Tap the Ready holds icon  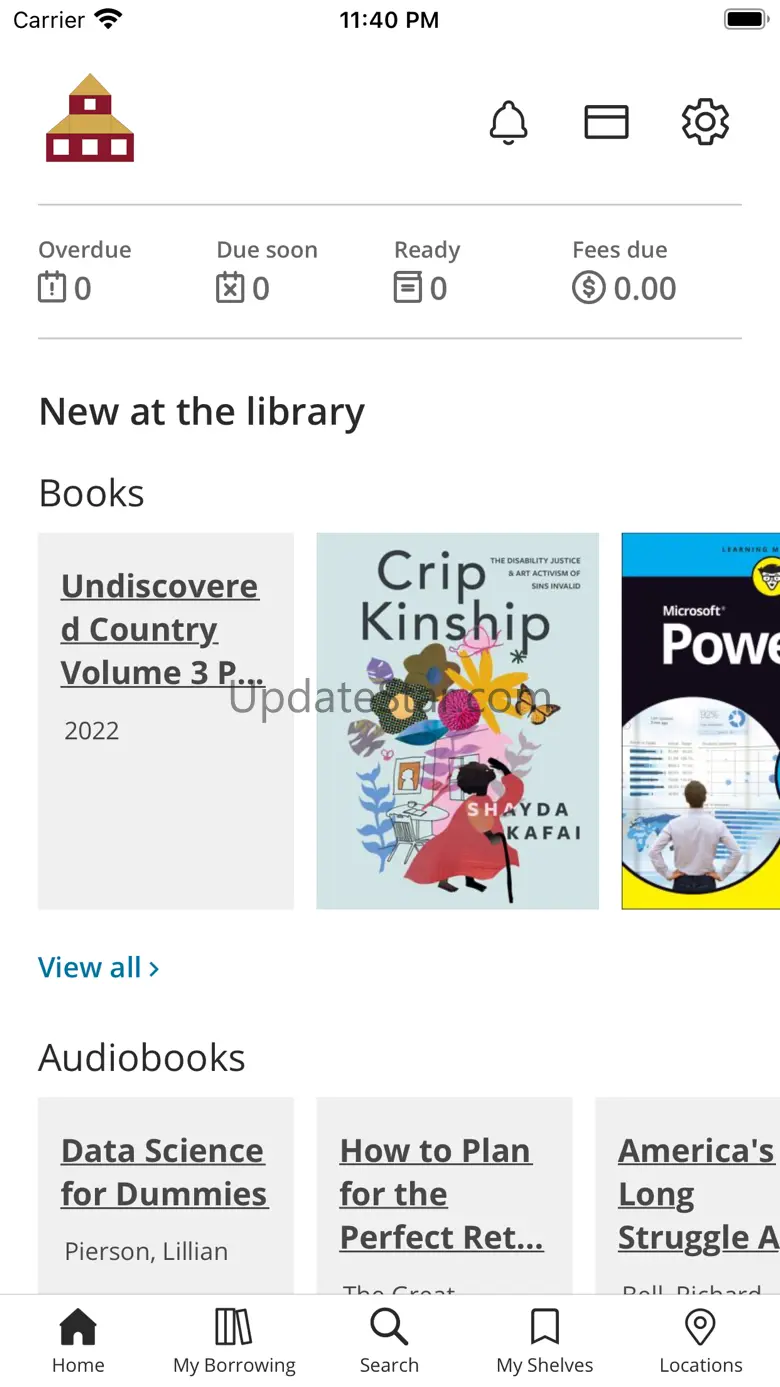point(408,288)
